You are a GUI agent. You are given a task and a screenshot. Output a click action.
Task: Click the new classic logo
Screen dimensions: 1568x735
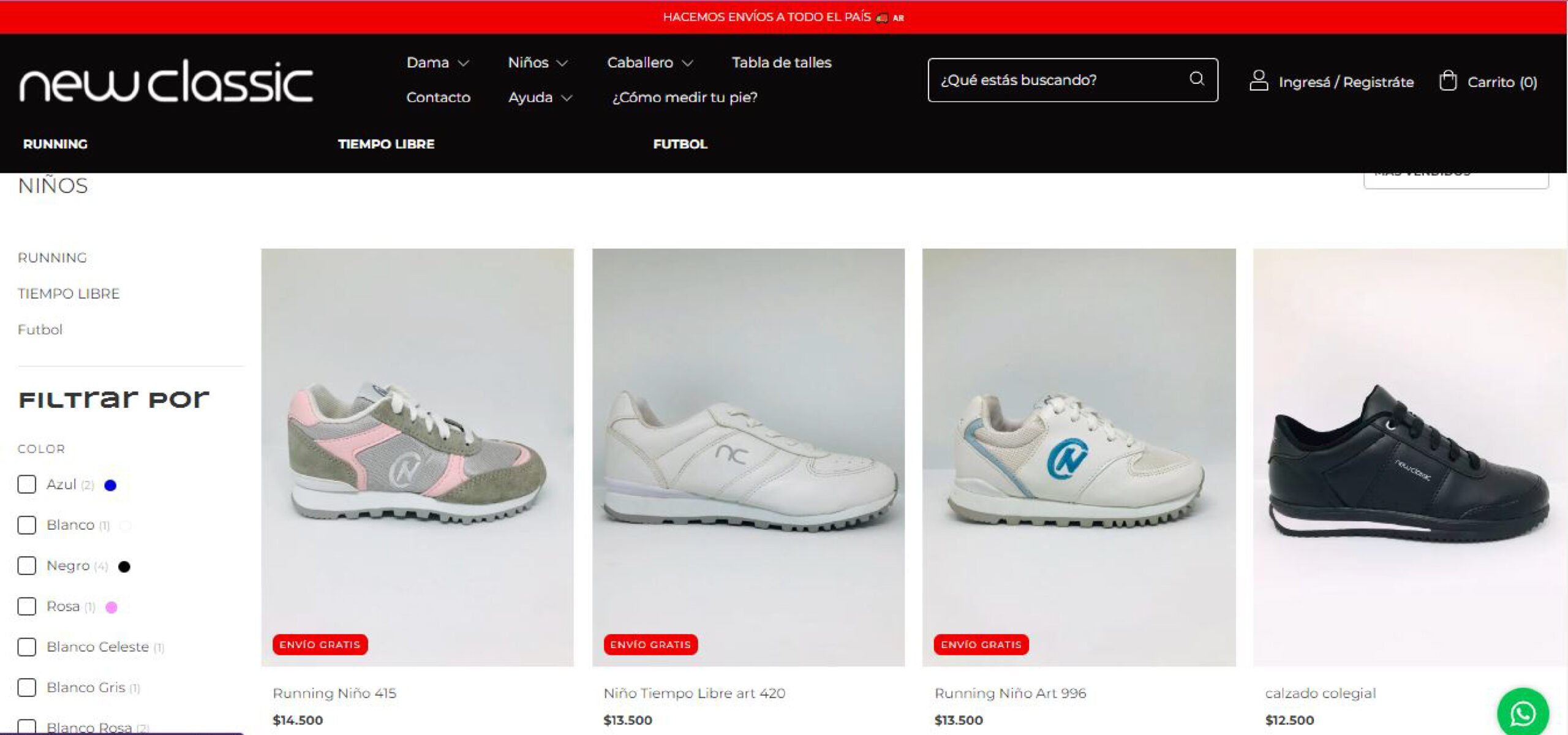pos(166,81)
